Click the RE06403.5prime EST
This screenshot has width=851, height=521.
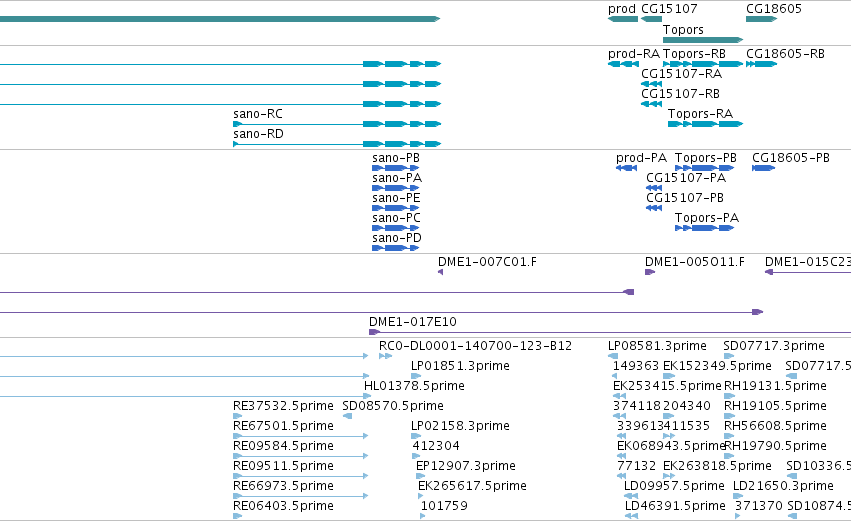coord(237,517)
